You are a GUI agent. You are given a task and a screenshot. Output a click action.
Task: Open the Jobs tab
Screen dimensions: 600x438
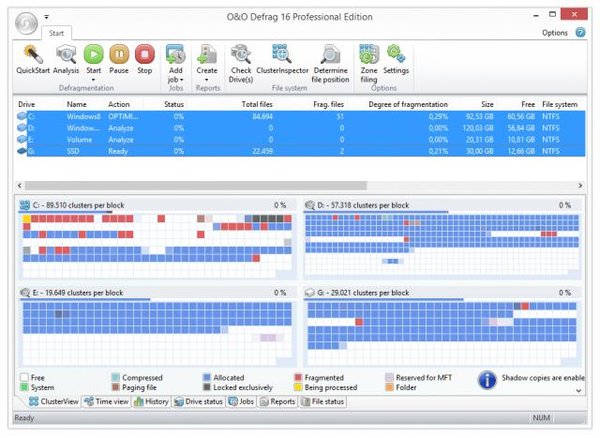click(241, 401)
